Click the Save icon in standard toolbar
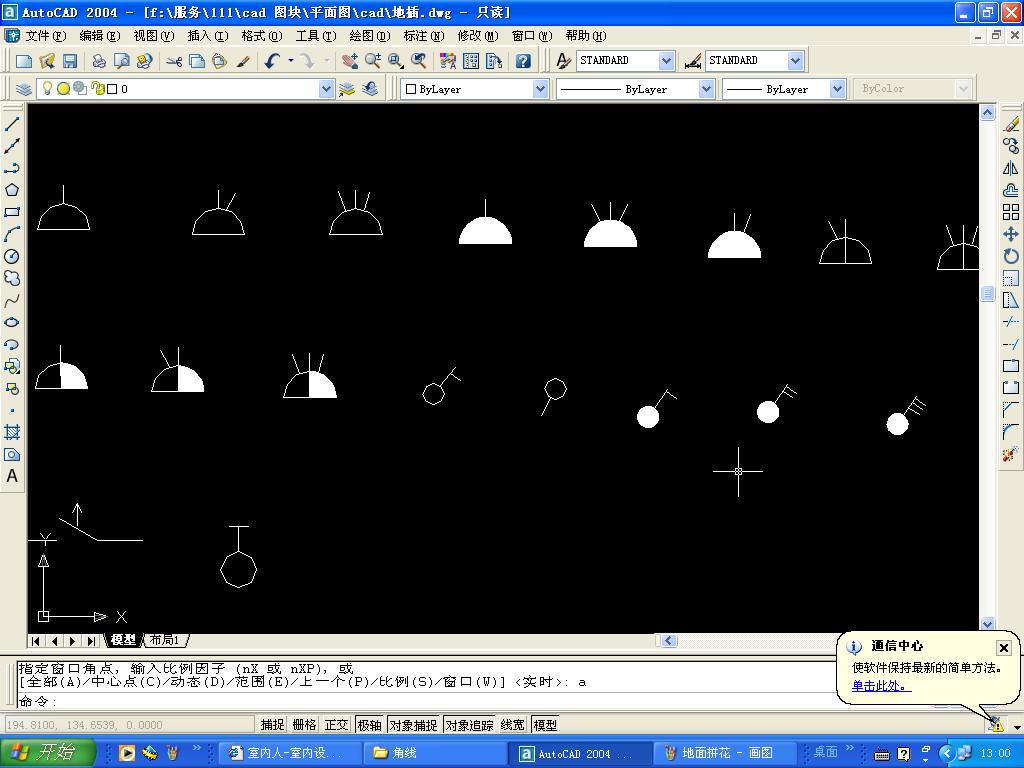This screenshot has height=768, width=1024. point(70,61)
